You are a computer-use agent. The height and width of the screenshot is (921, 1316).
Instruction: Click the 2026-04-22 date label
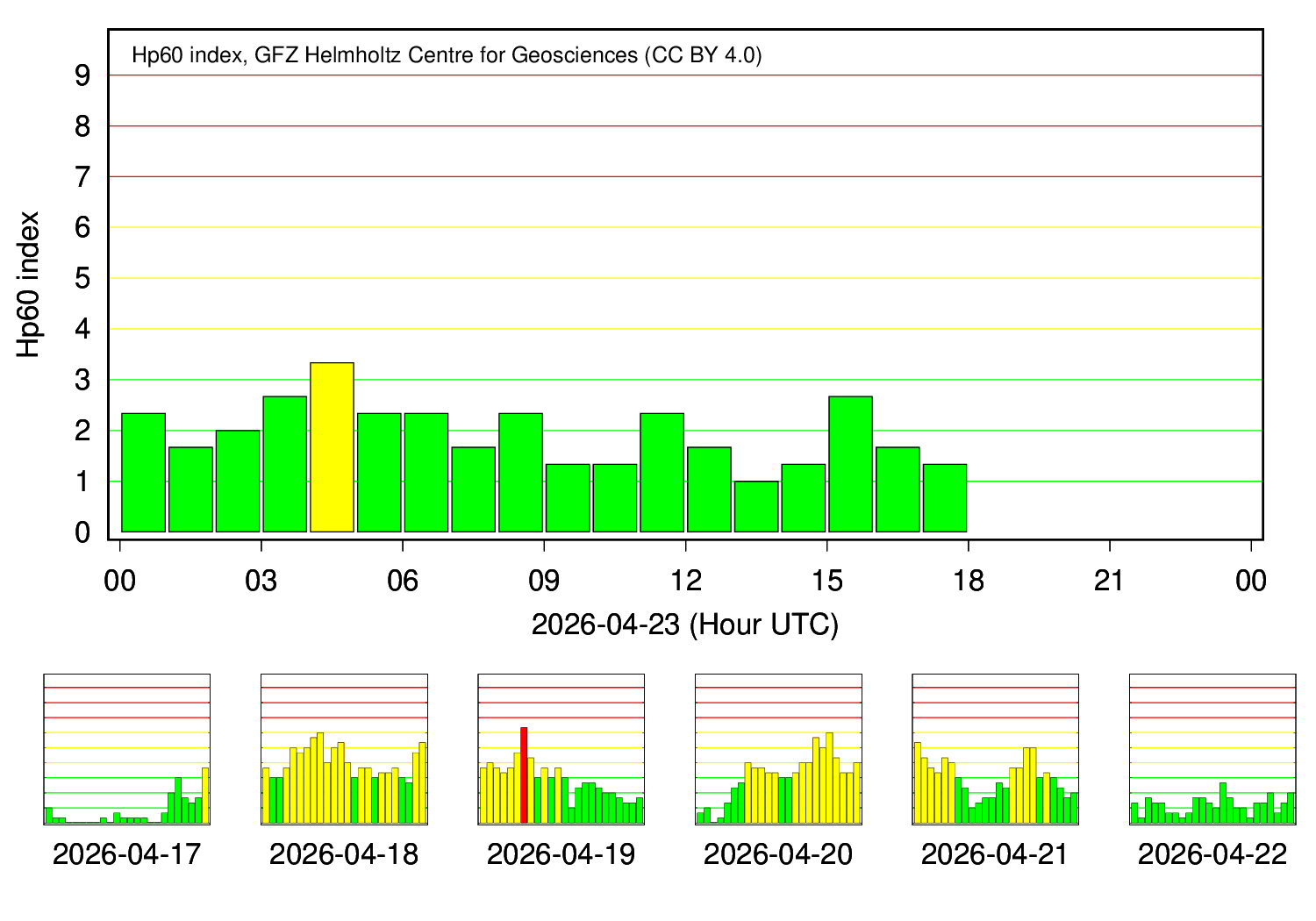click(1212, 854)
